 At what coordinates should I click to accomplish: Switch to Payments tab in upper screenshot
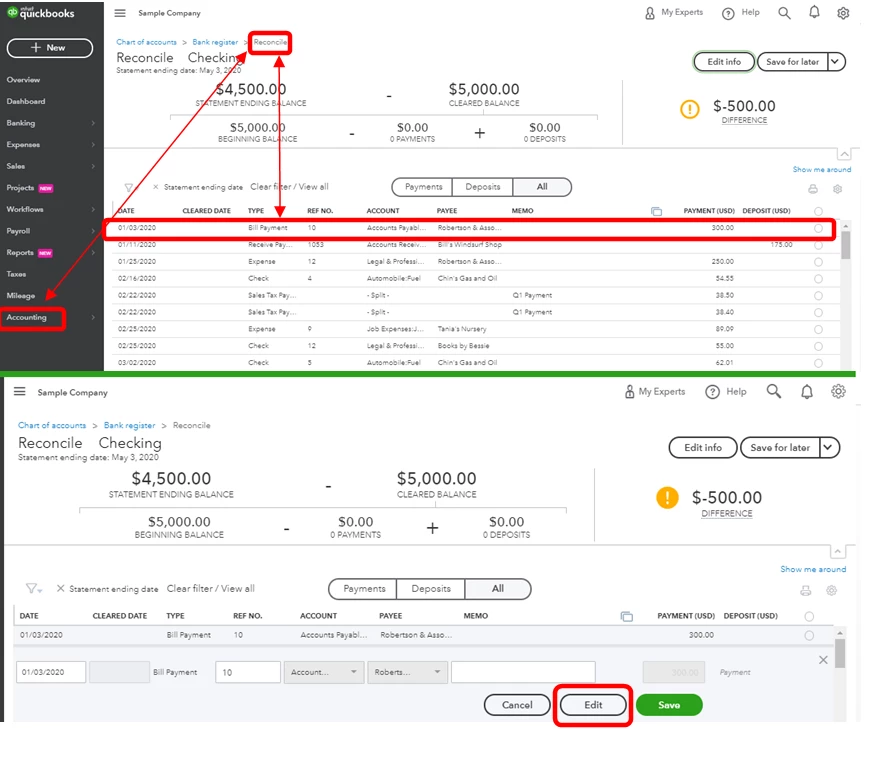(423, 187)
